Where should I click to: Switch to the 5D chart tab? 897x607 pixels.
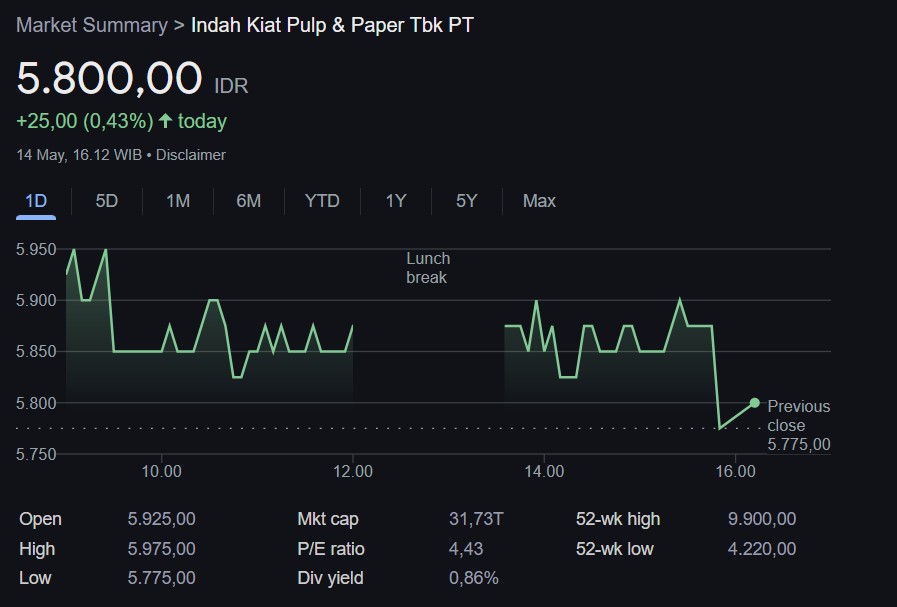[107, 201]
